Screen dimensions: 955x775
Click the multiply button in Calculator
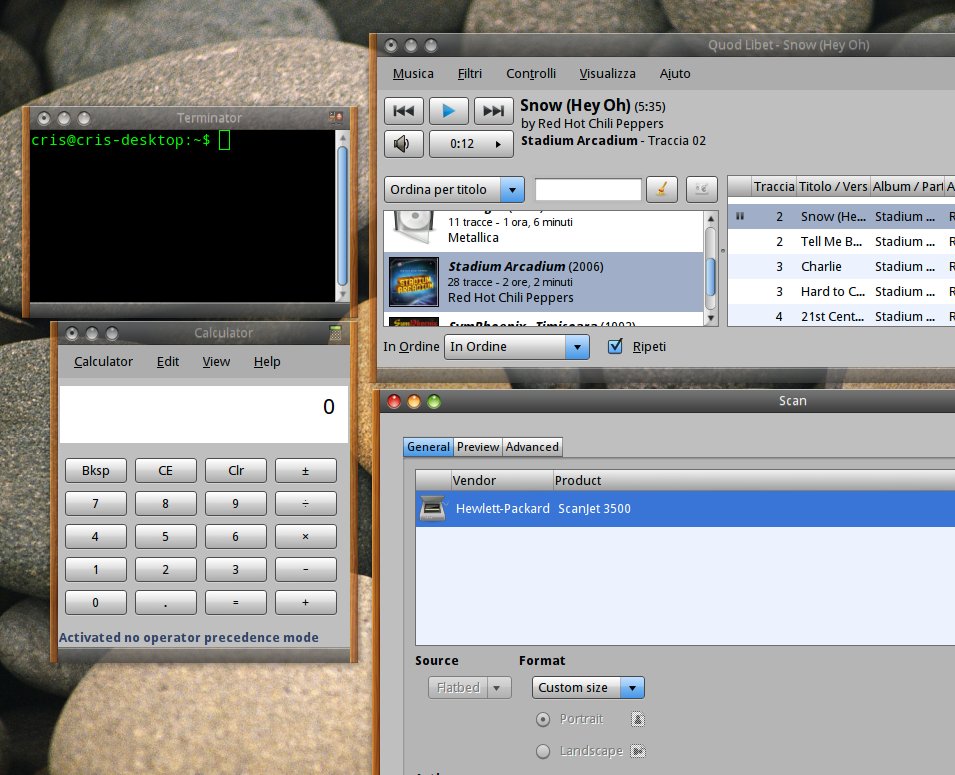tap(306, 536)
